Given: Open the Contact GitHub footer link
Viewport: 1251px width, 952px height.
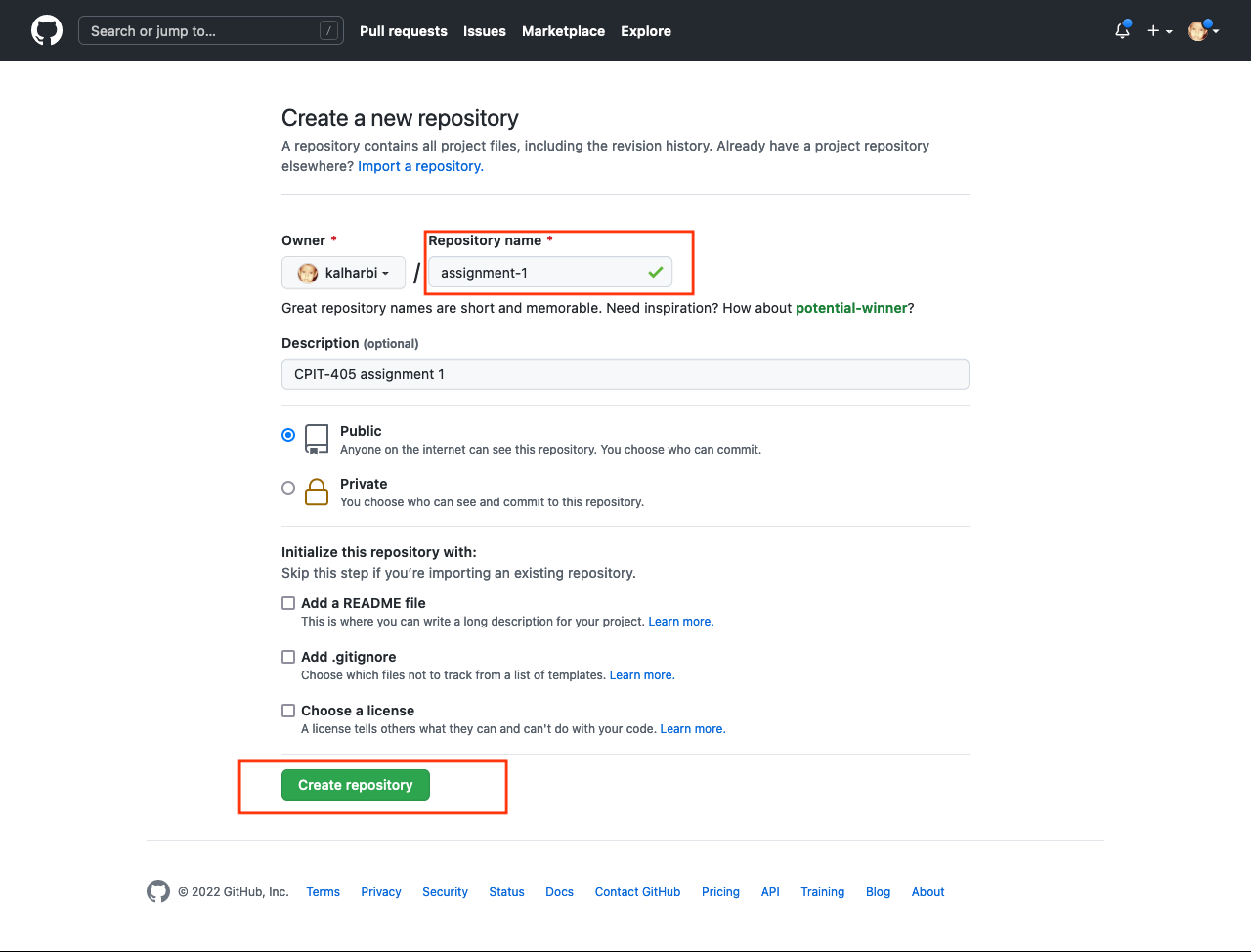Looking at the screenshot, I should coord(637,892).
